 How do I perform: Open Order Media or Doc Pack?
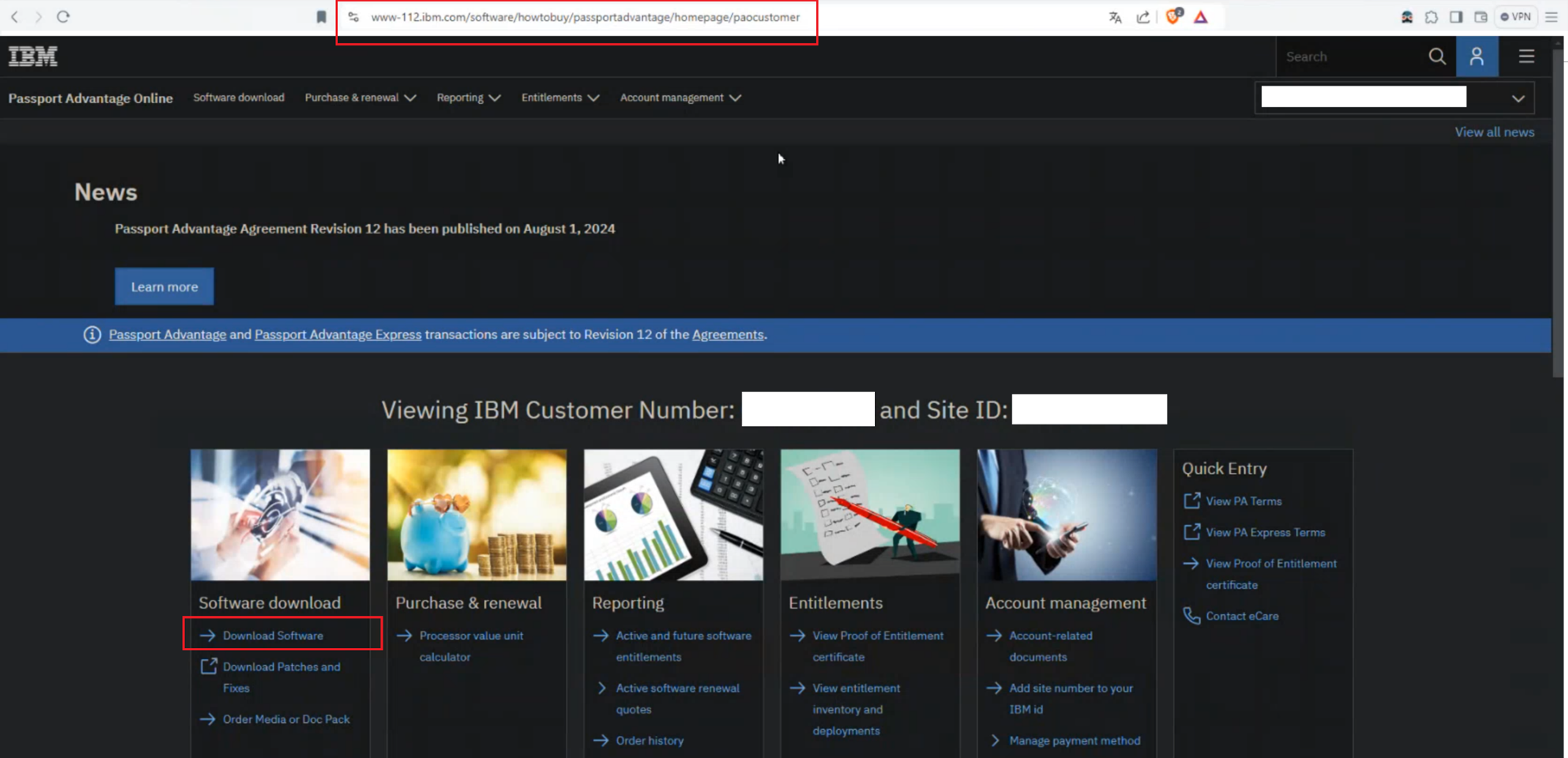pyautogui.click(x=286, y=719)
